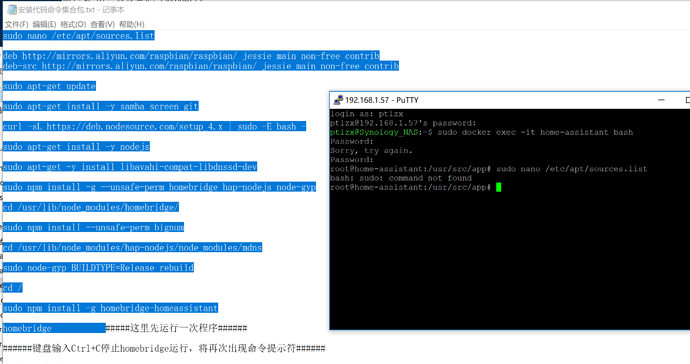Click the libavahi-compat-libdnssd-dev line
The height and width of the screenshot is (364, 690).
[130, 167]
